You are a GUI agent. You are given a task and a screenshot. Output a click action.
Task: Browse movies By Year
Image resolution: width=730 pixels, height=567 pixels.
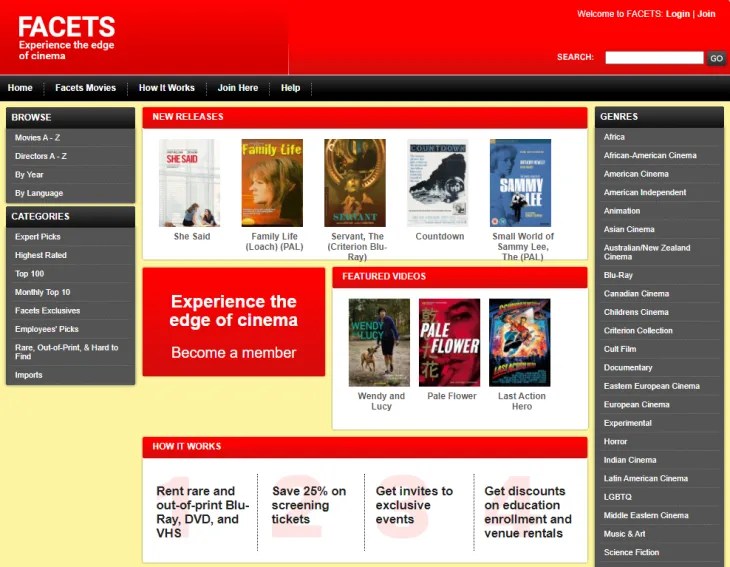pyautogui.click(x=29, y=175)
